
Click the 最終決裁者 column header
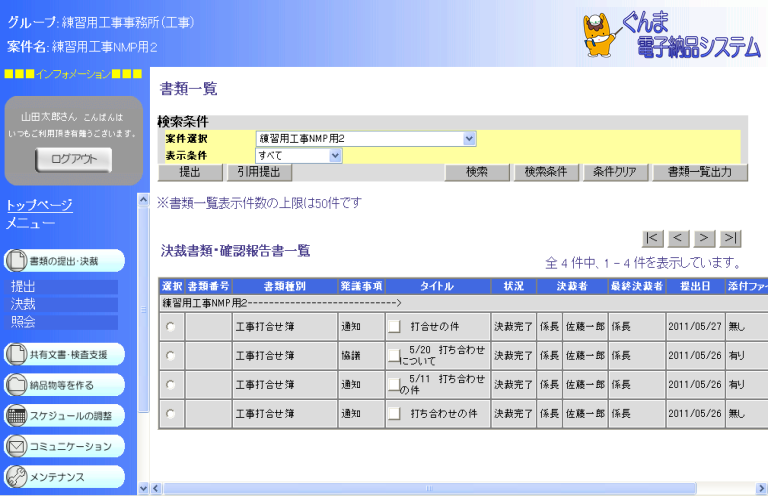click(637, 286)
